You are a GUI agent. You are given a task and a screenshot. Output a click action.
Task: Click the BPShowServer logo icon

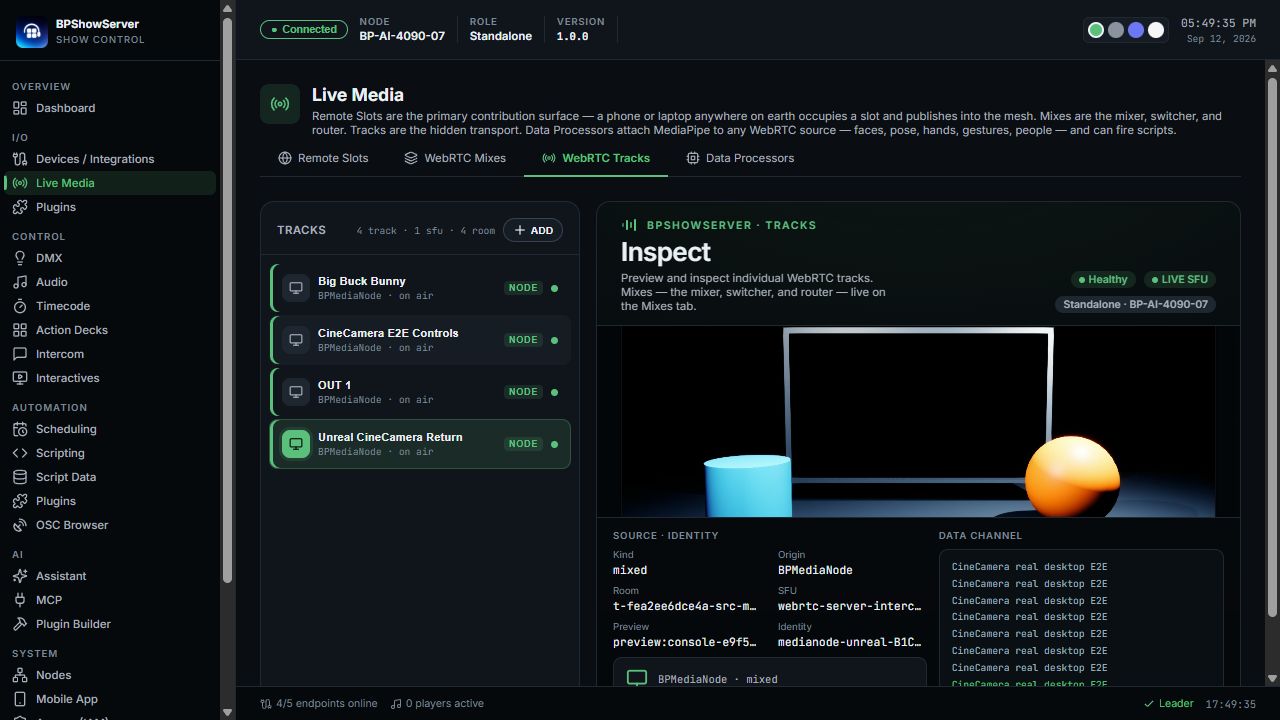coord(32,32)
